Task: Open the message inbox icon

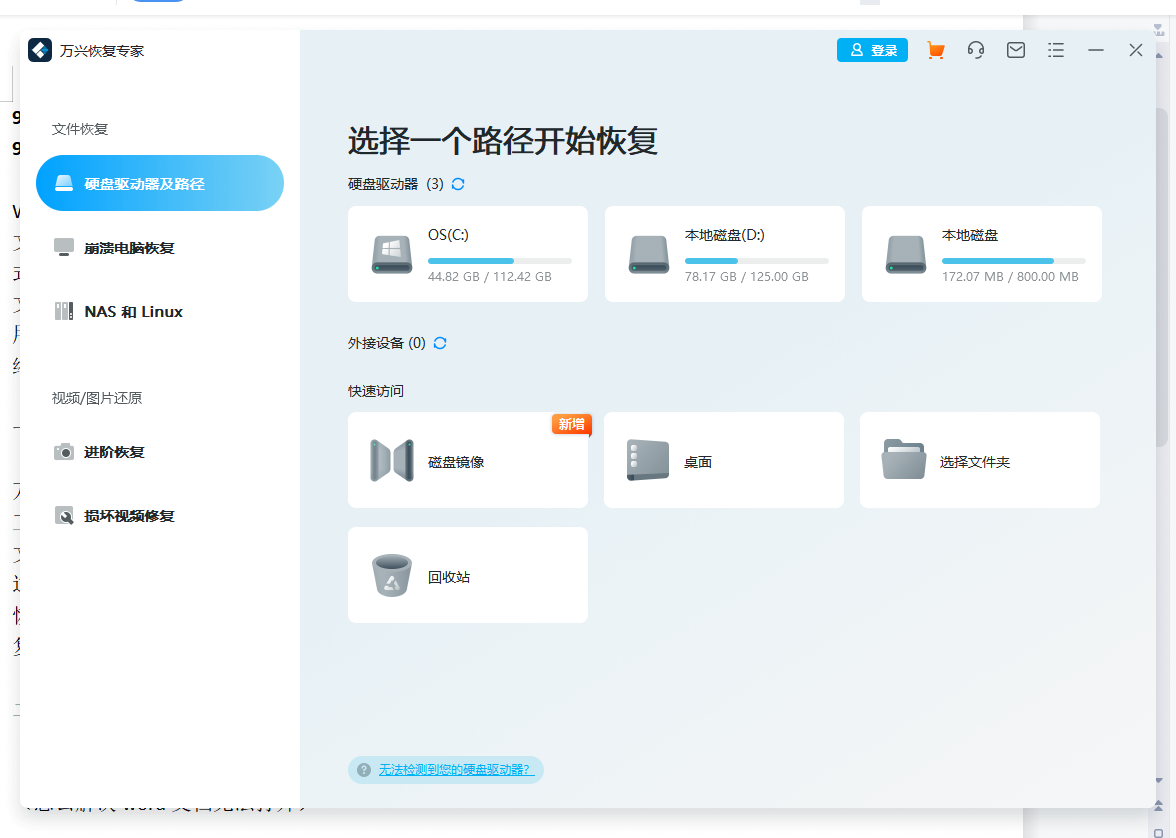Action: tap(1015, 49)
